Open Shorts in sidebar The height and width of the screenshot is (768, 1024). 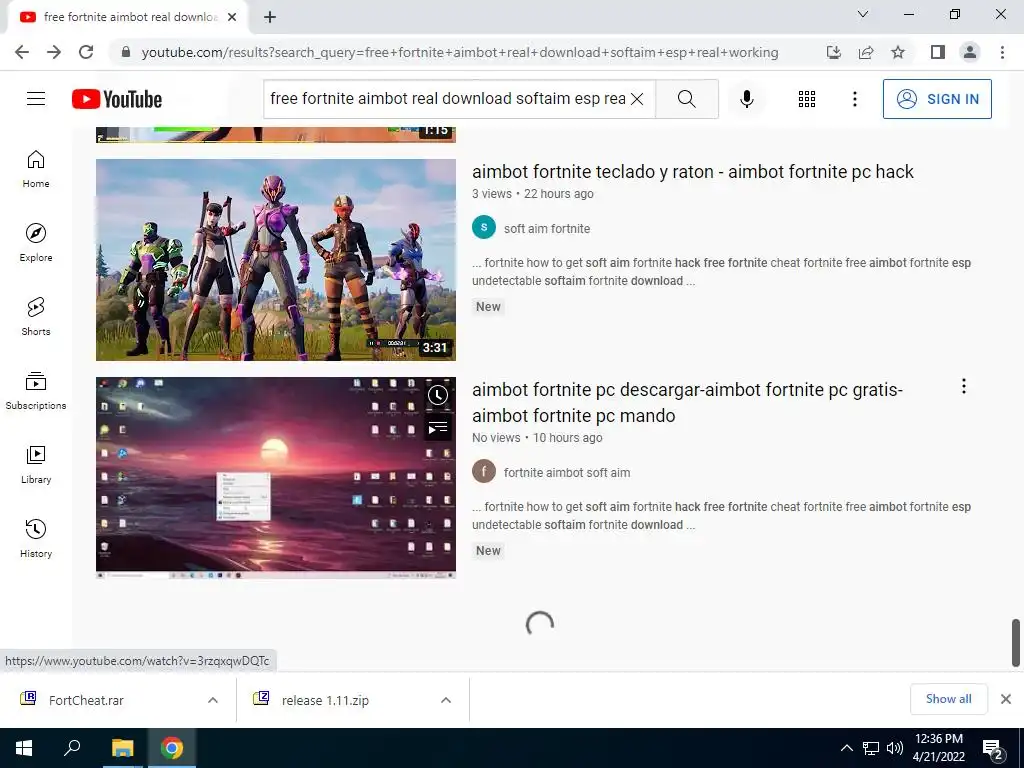coord(36,317)
